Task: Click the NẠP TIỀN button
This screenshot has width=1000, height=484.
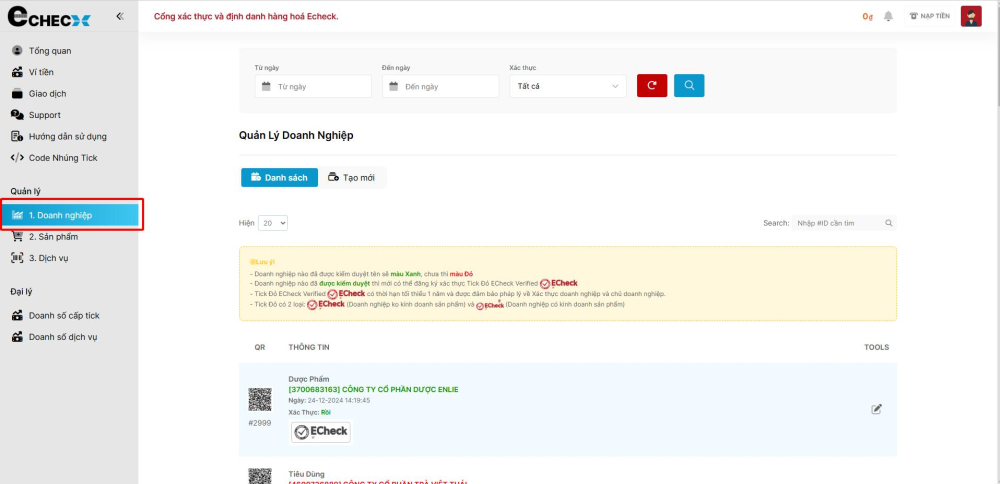Action: 930,16
